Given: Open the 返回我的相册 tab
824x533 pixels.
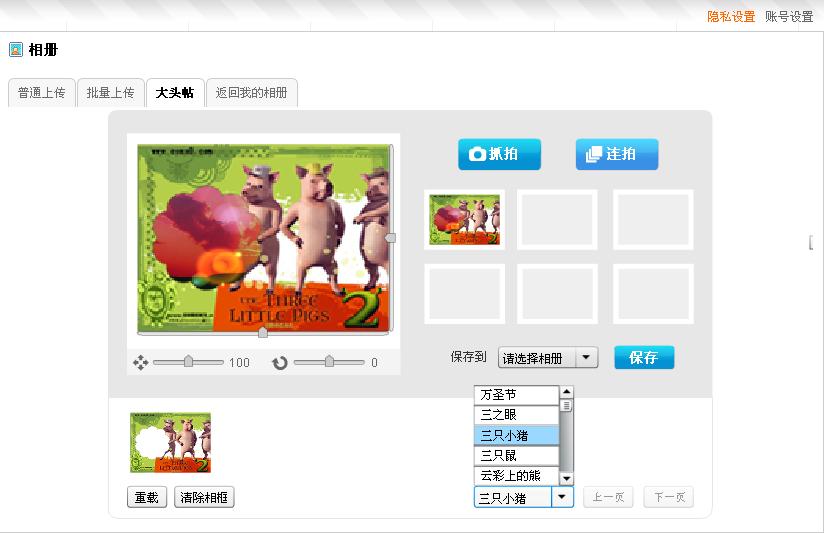Looking at the screenshot, I should coord(252,93).
